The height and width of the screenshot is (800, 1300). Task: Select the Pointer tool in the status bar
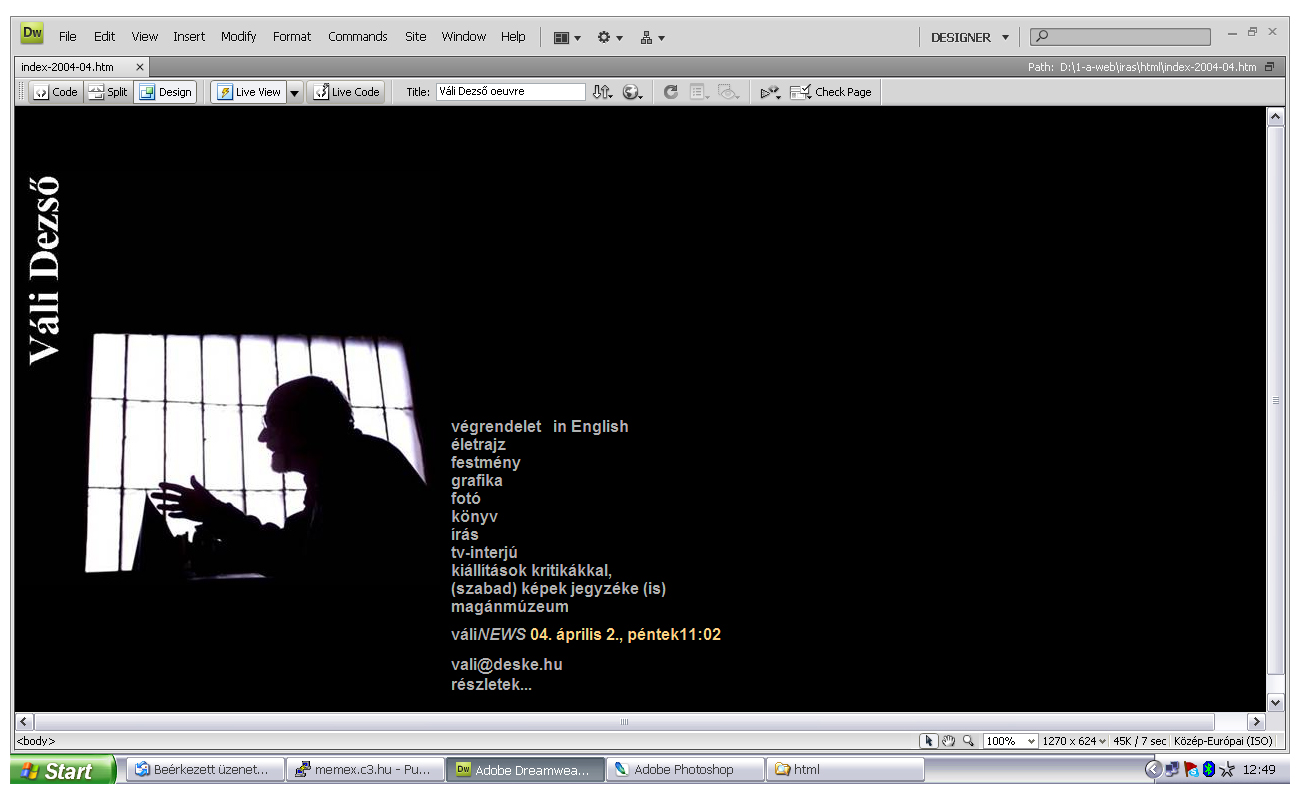929,741
